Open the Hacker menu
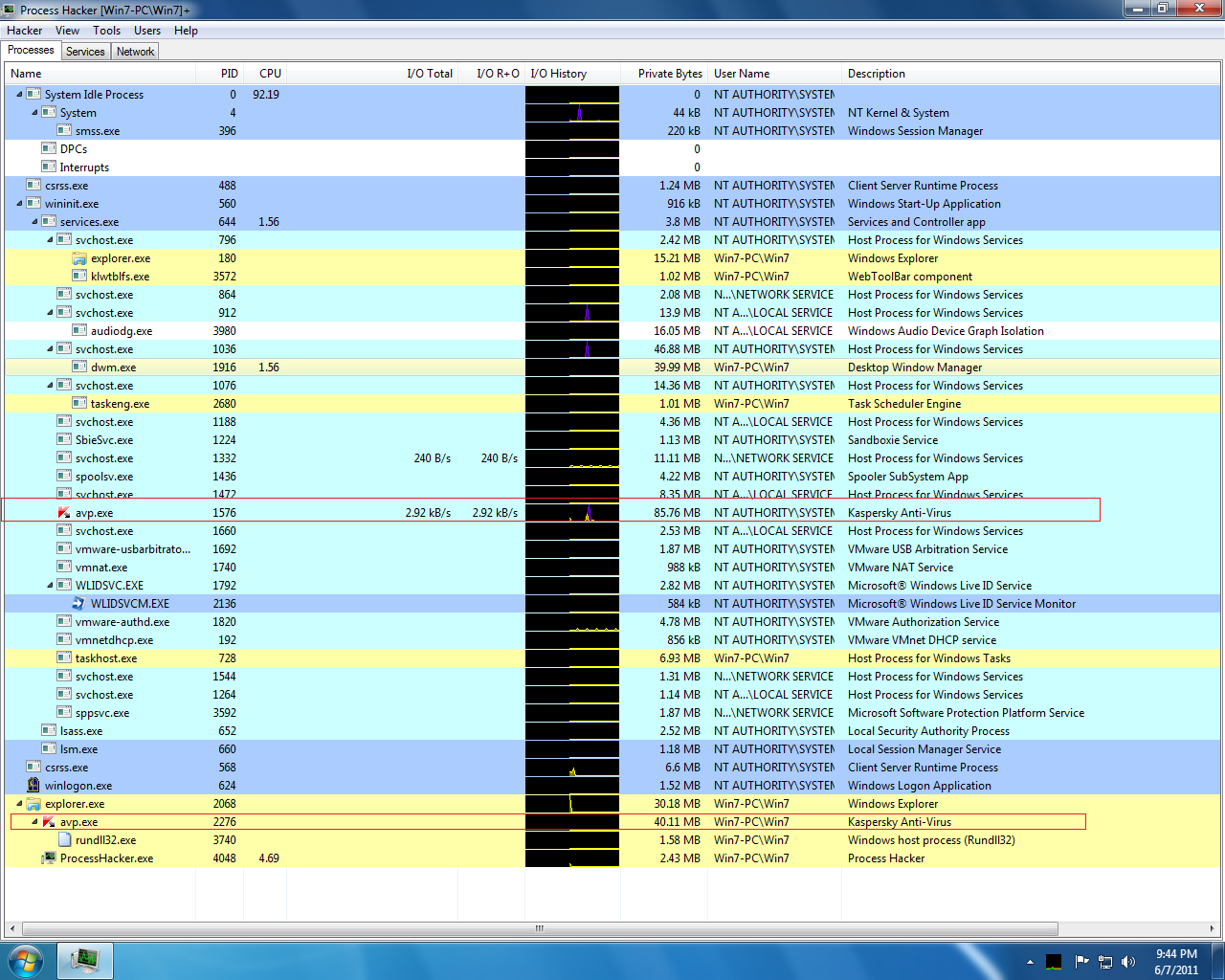Viewport: 1225px width, 980px height. (x=25, y=31)
